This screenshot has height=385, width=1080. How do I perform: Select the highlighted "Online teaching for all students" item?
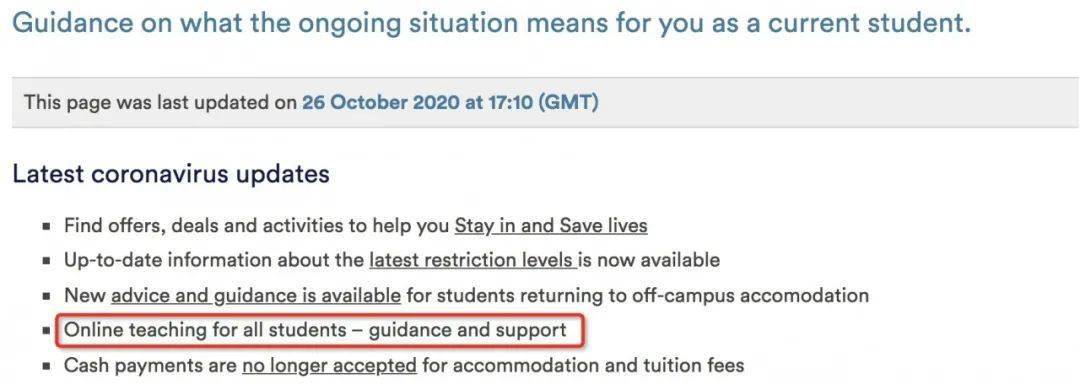pos(315,329)
